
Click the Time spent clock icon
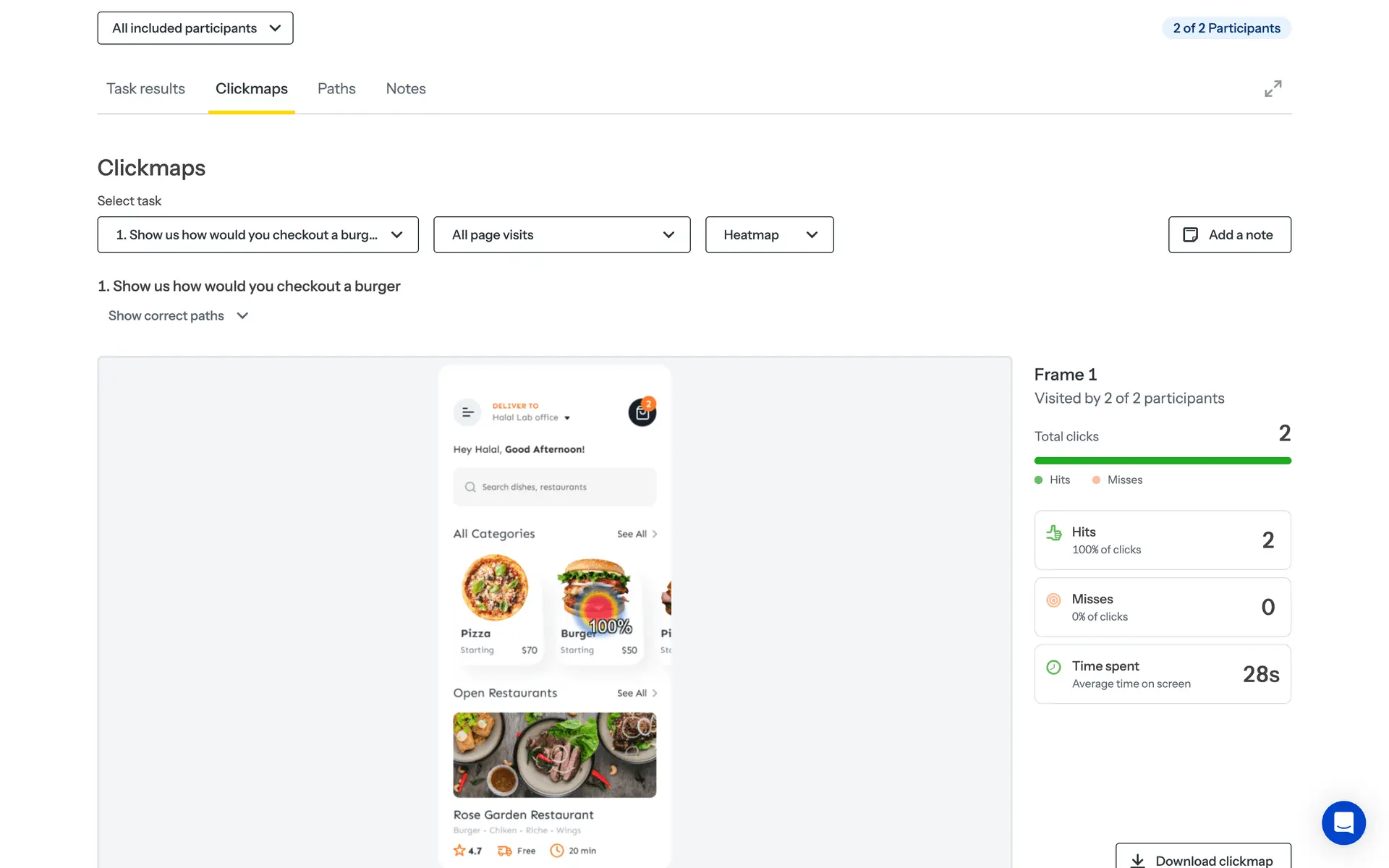1053,667
